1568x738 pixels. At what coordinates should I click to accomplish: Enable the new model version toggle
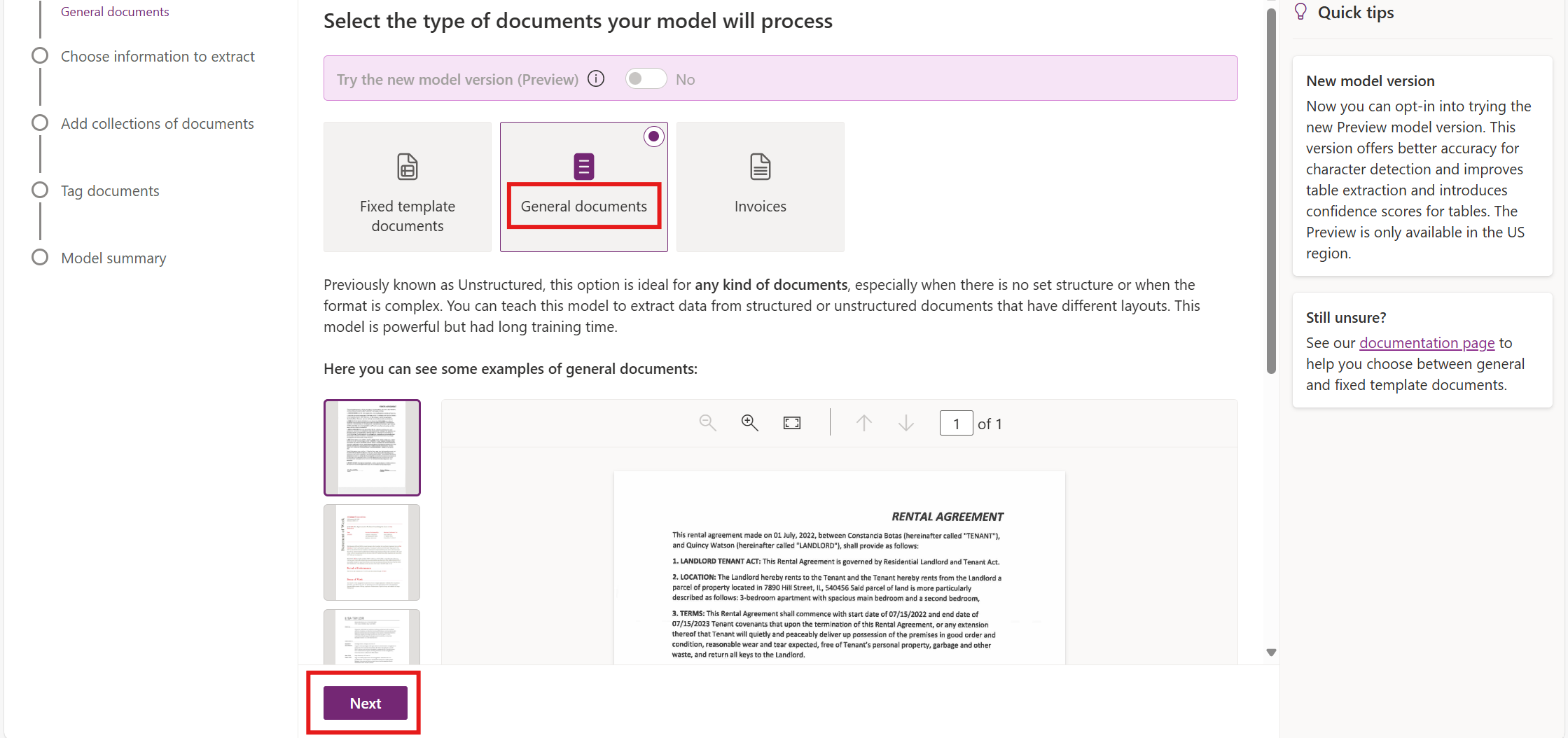pyautogui.click(x=646, y=79)
